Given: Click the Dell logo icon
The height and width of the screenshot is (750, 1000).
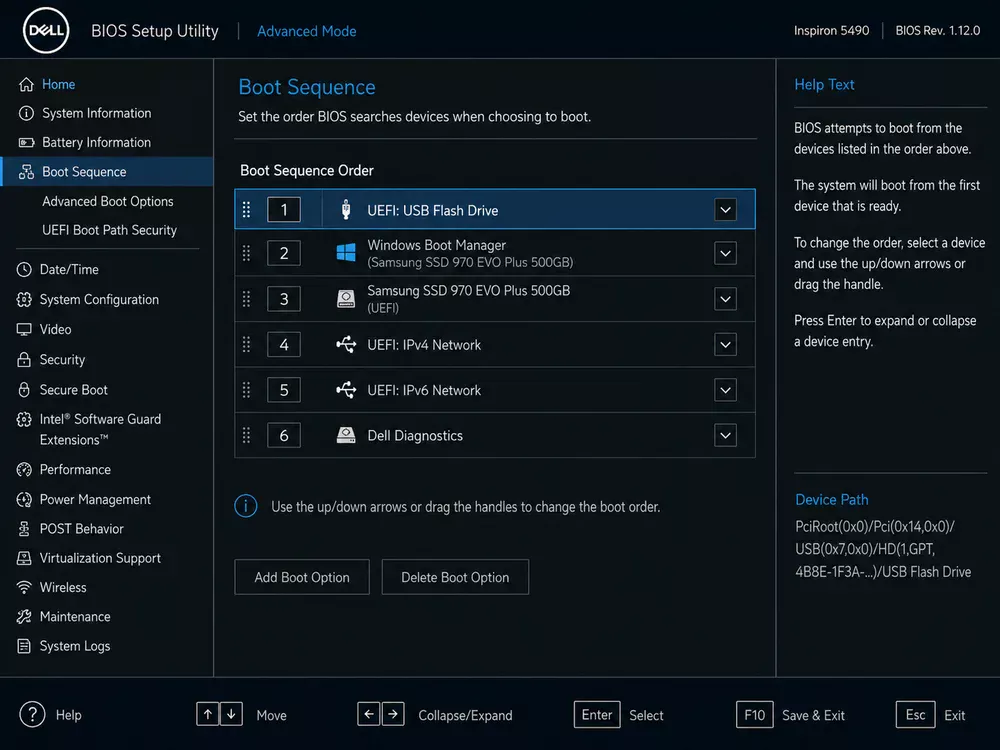Looking at the screenshot, I should tap(46, 31).
